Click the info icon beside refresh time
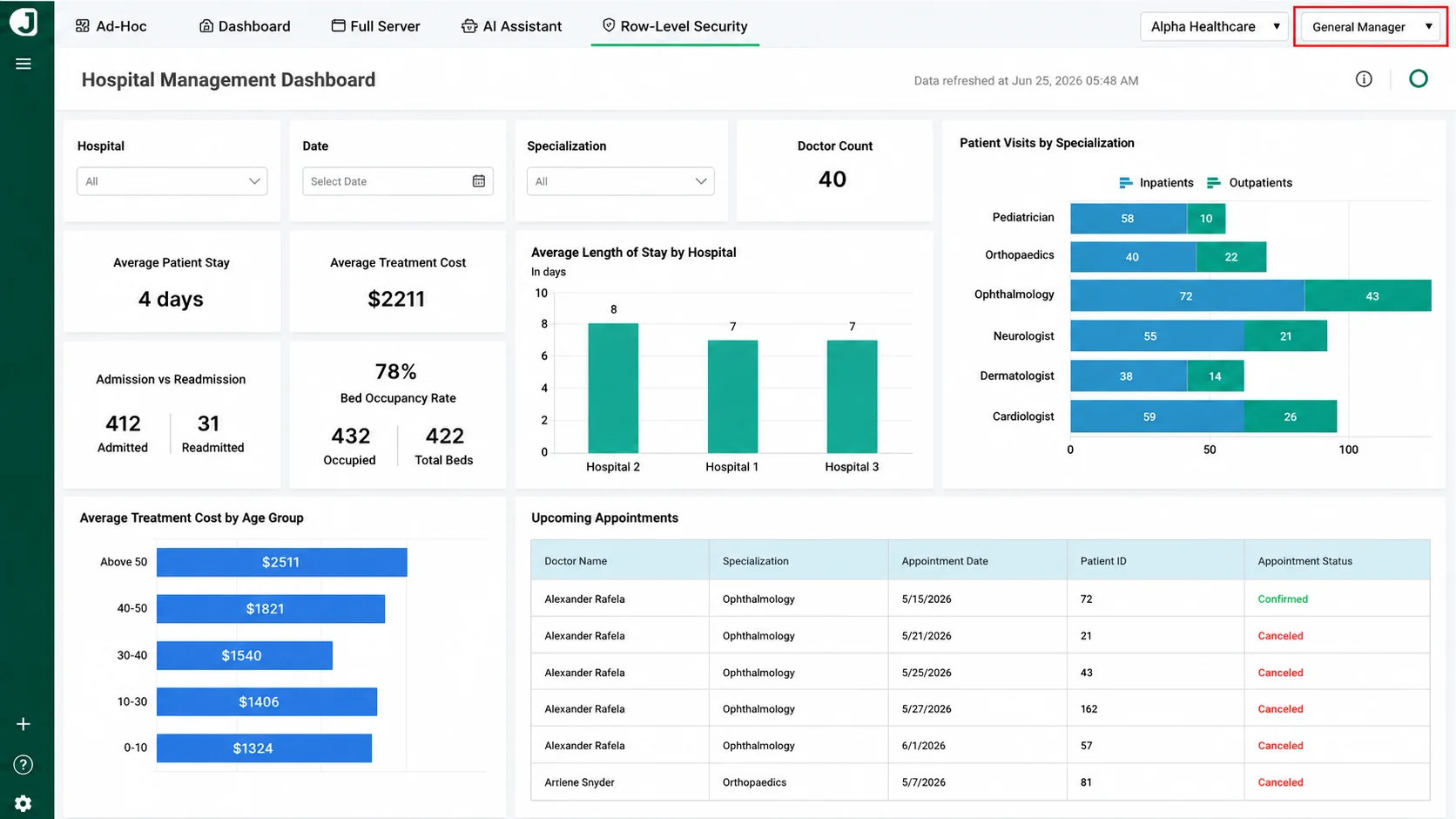 pos(1364,79)
